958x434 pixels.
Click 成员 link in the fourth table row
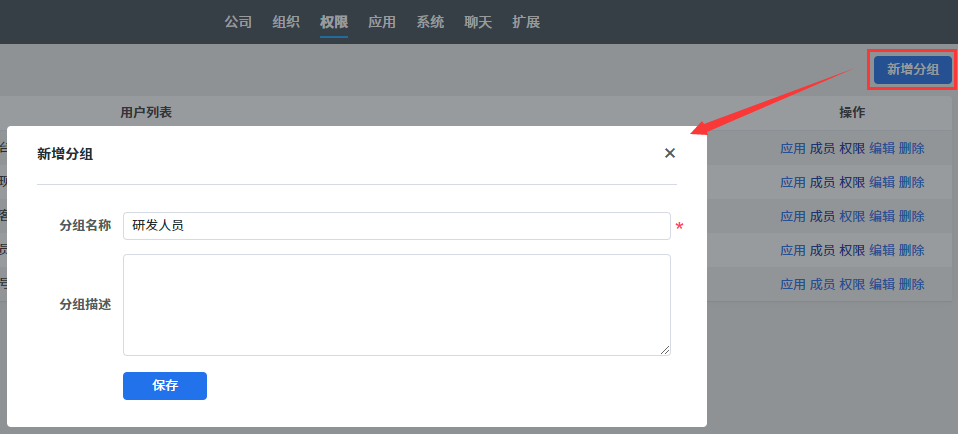click(x=822, y=250)
